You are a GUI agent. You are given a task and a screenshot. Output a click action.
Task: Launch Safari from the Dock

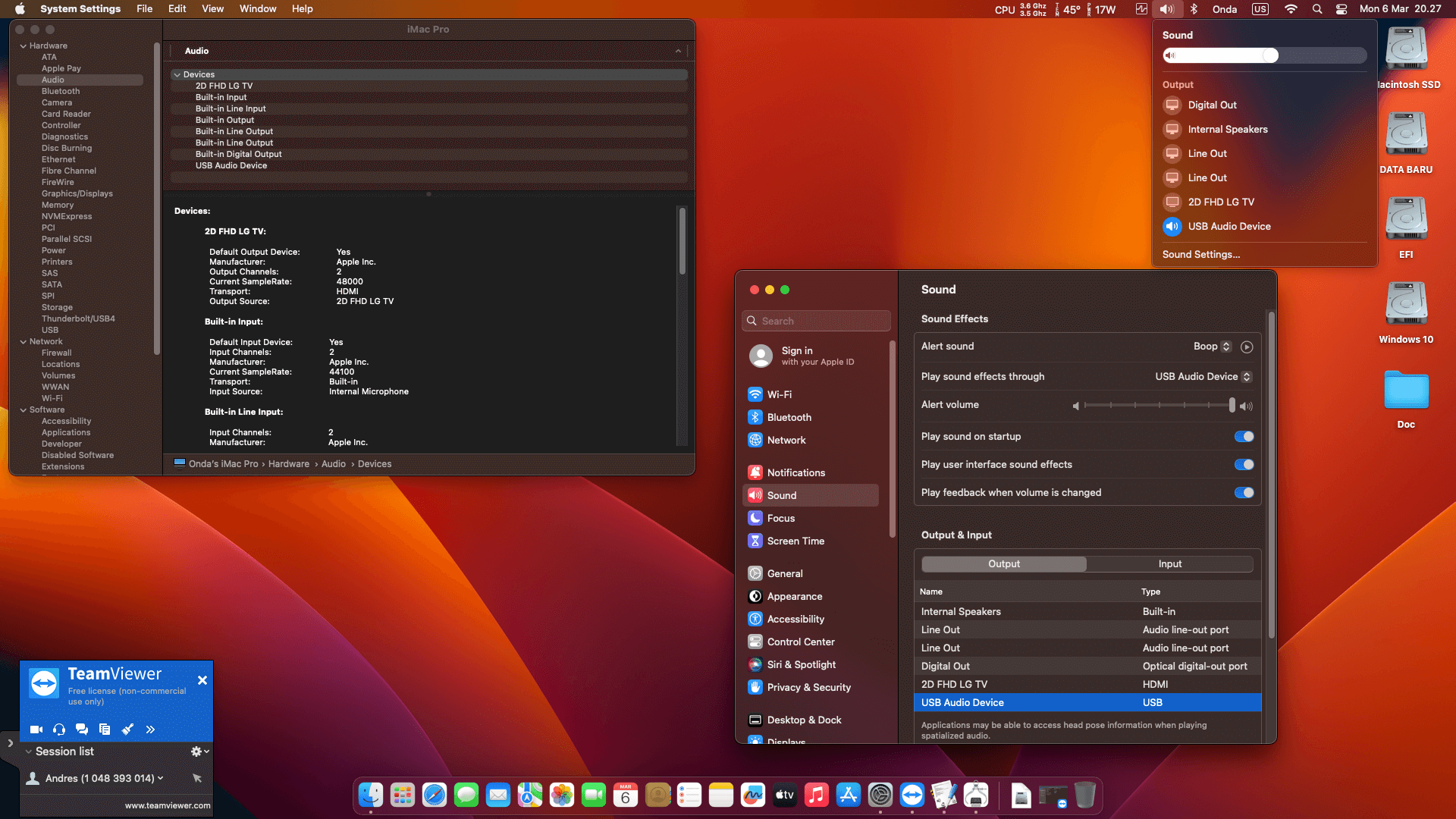point(435,795)
